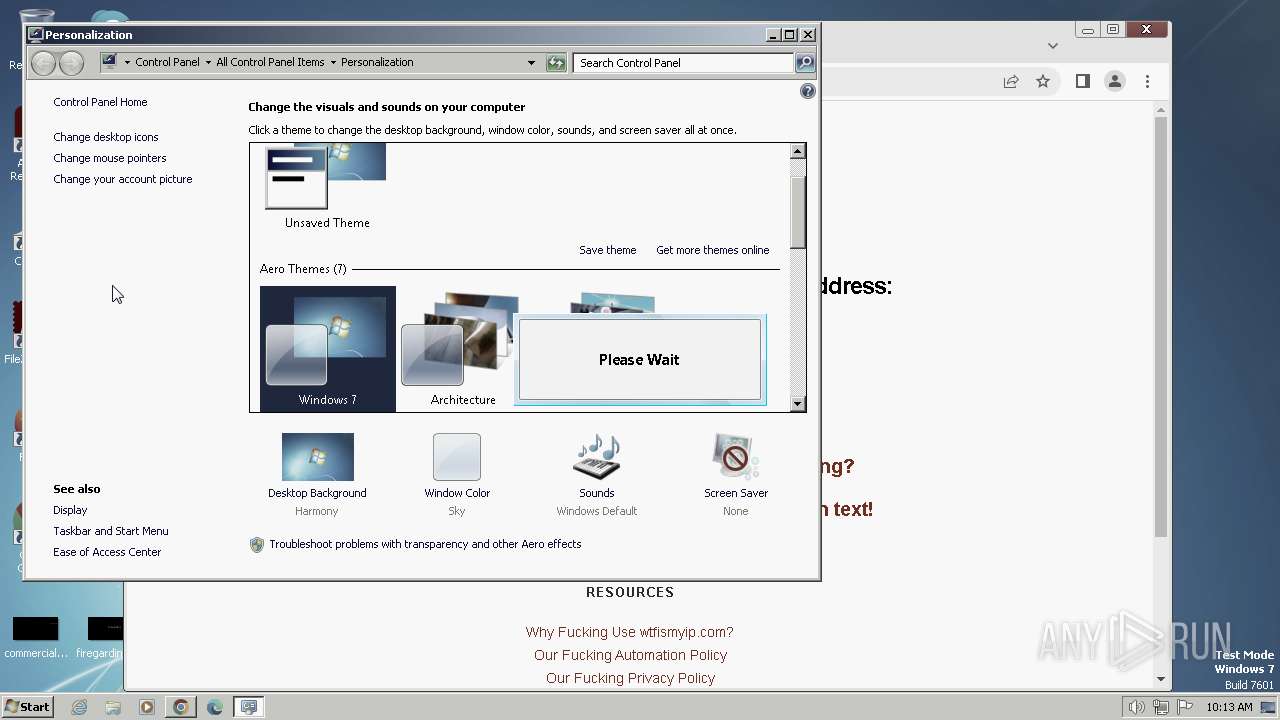Open the Chrome profile avatar icon
The image size is (1280, 720).
pos(1115,82)
